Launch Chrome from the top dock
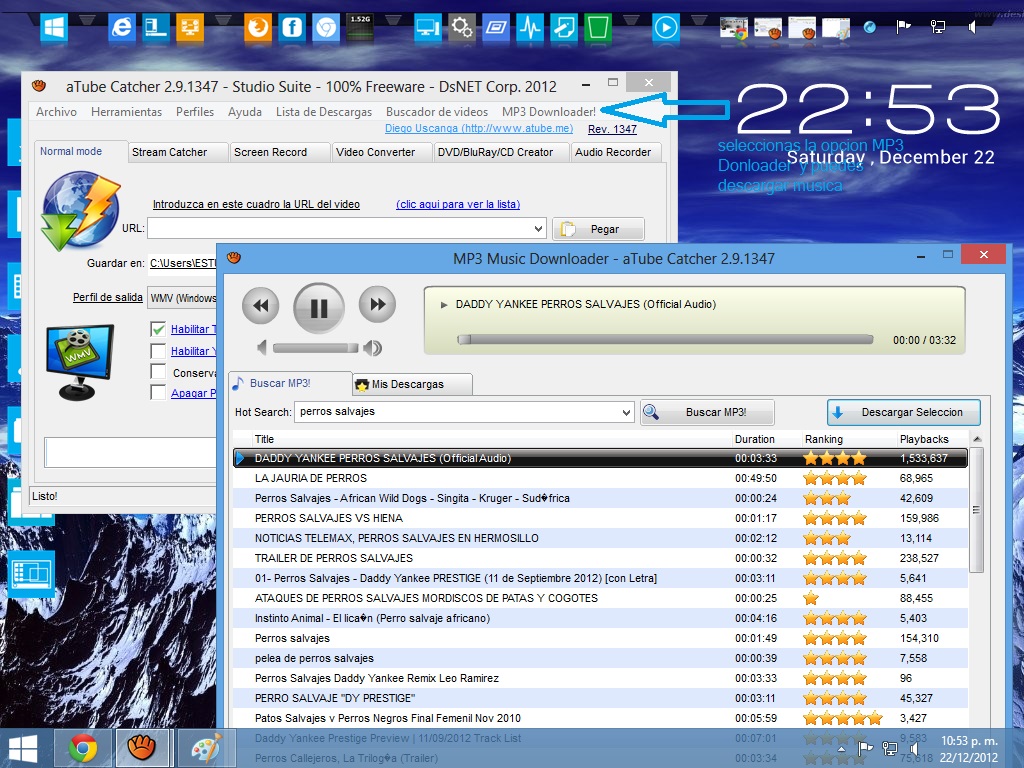Screen dimensions: 1024x768 (x=326, y=28)
